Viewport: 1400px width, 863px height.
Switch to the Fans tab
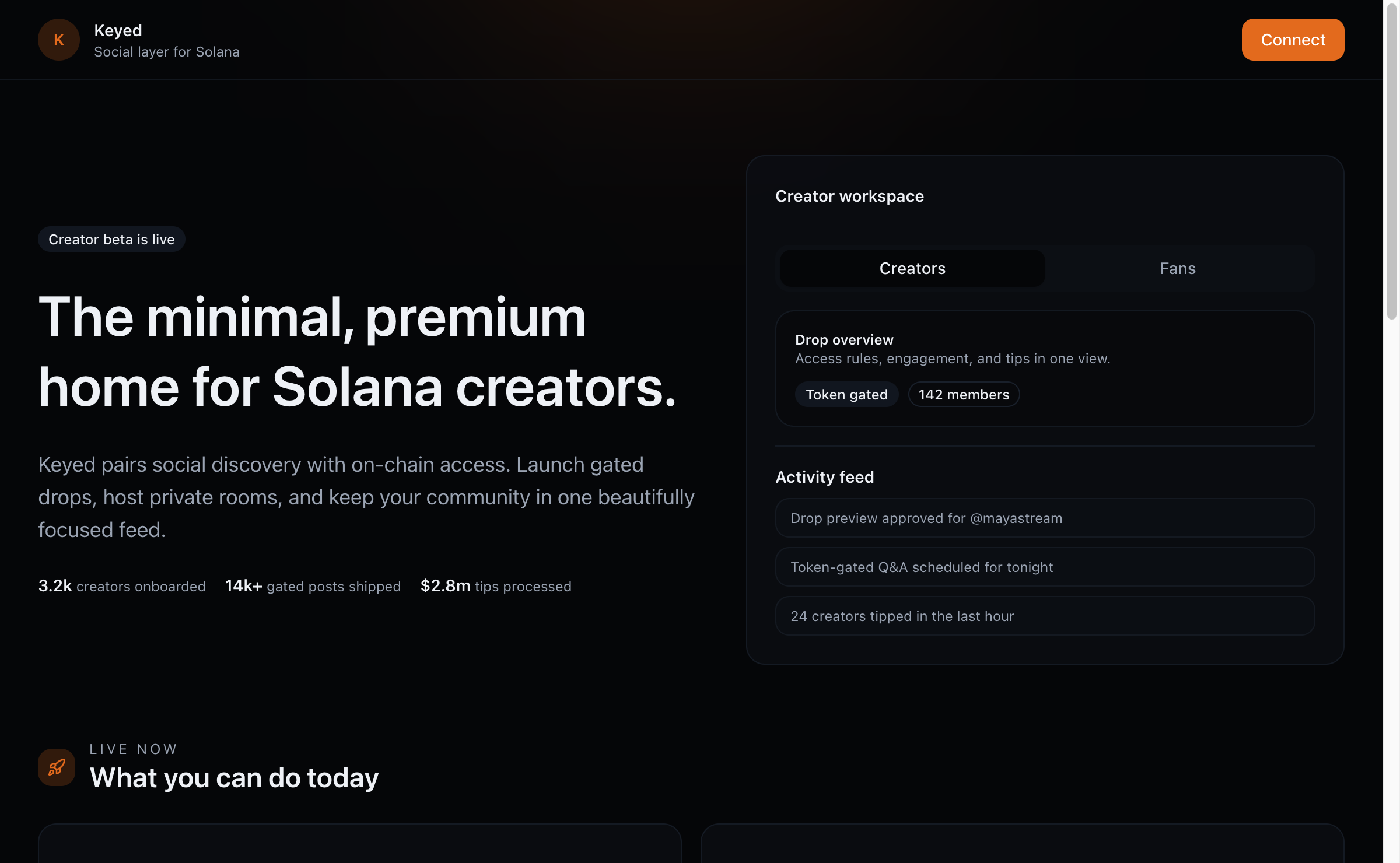(x=1178, y=268)
